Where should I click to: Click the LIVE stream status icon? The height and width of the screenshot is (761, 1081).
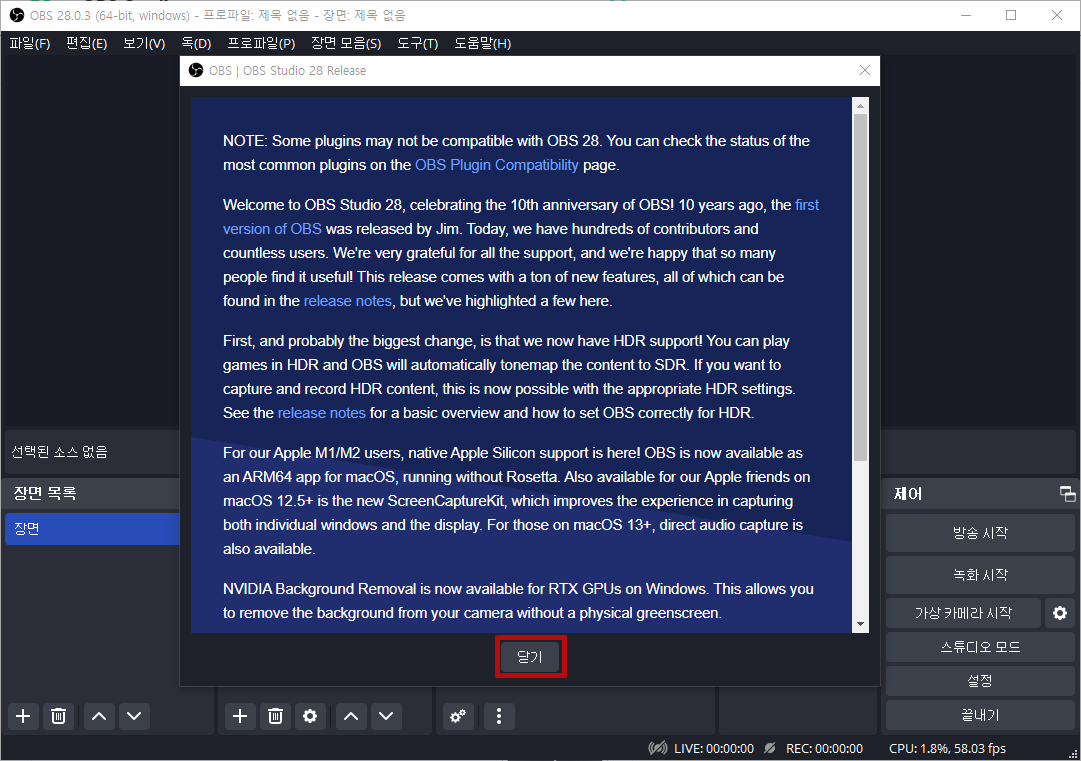658,748
